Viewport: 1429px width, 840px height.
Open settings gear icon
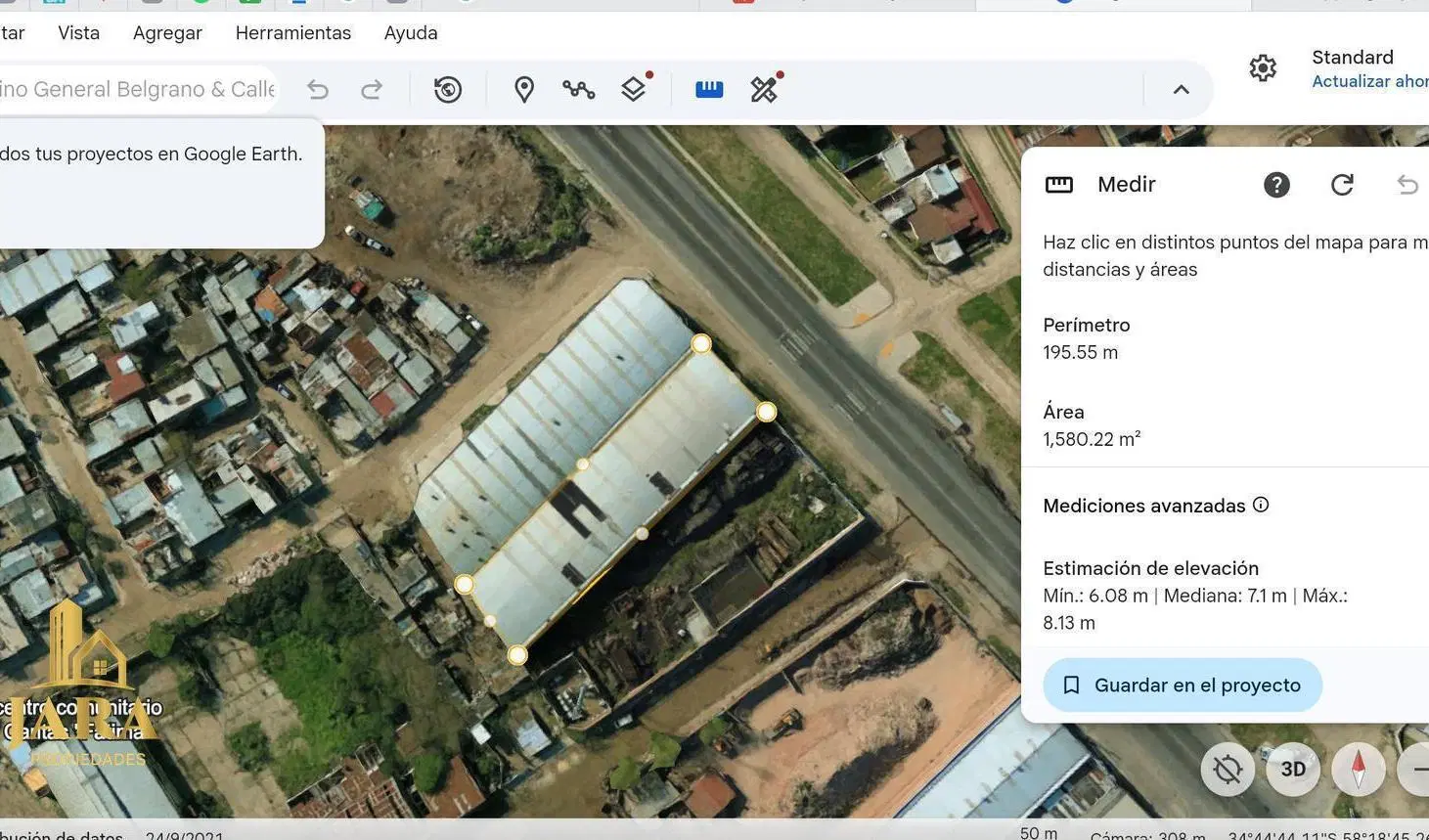click(x=1263, y=68)
